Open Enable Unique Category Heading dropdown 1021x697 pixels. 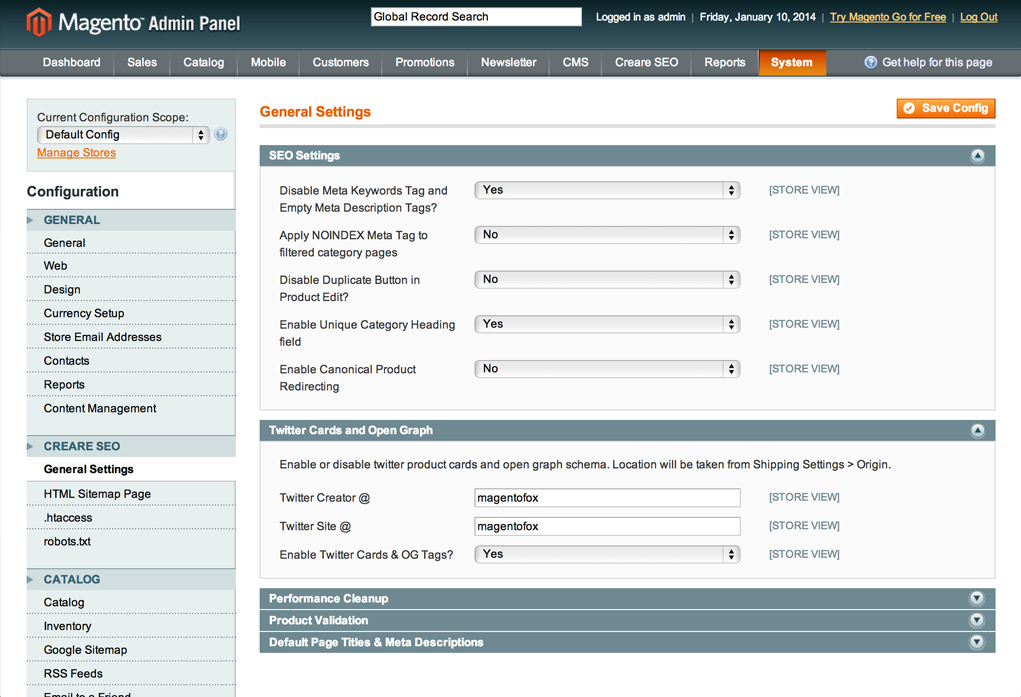click(x=607, y=324)
